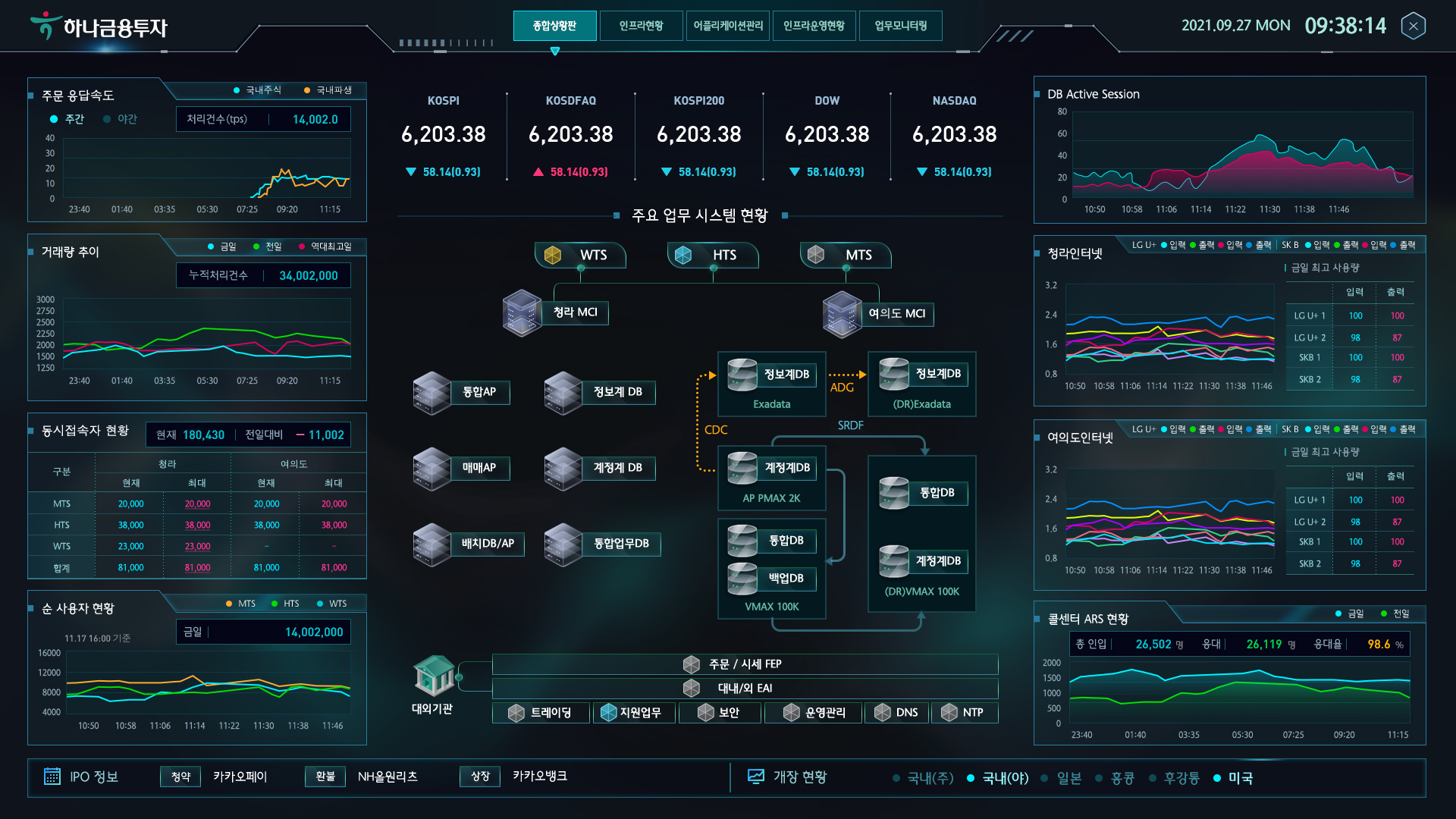Image resolution: width=1456 pixels, height=819 pixels.
Task: Select the 여의도 MCI server icon
Action: tap(842, 314)
